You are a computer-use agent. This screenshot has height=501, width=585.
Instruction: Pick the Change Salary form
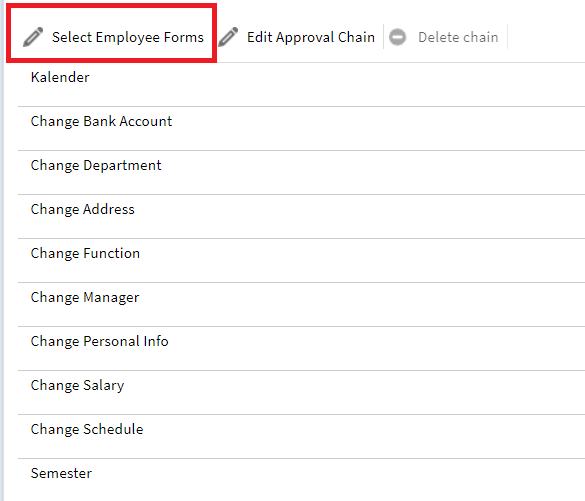pos(301,393)
